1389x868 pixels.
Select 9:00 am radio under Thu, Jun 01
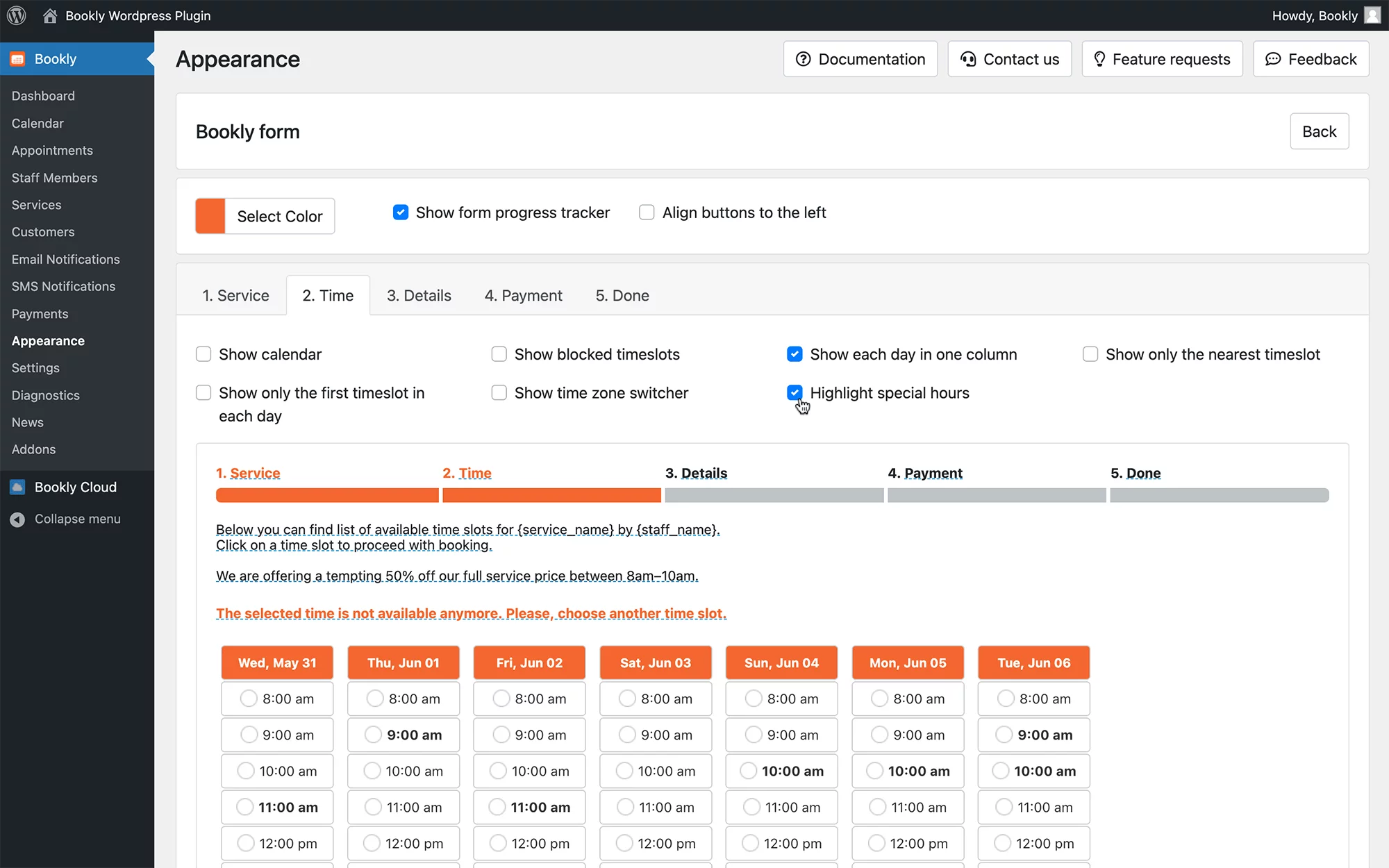(374, 734)
